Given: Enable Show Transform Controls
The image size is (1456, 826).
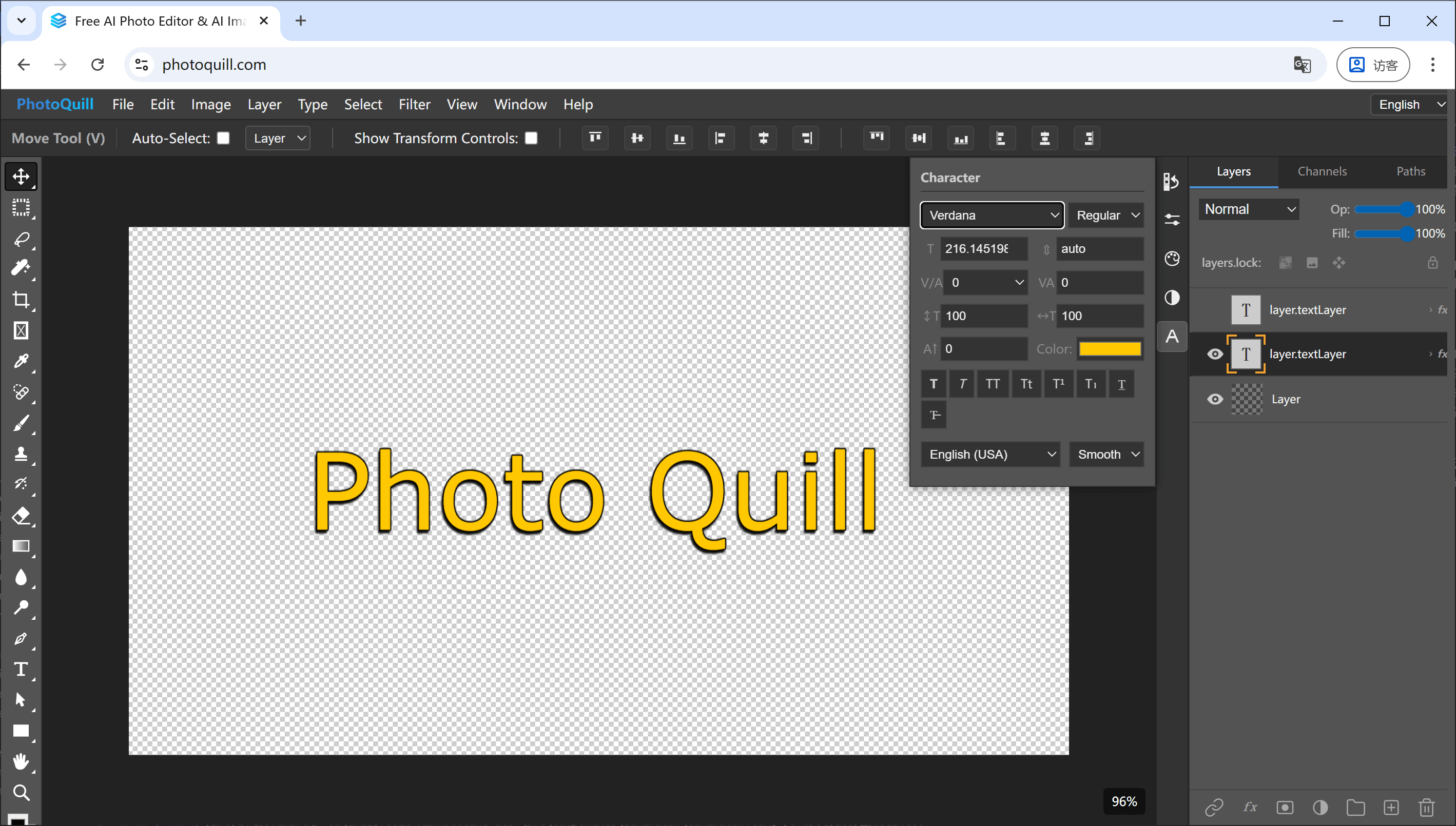Looking at the screenshot, I should point(531,138).
